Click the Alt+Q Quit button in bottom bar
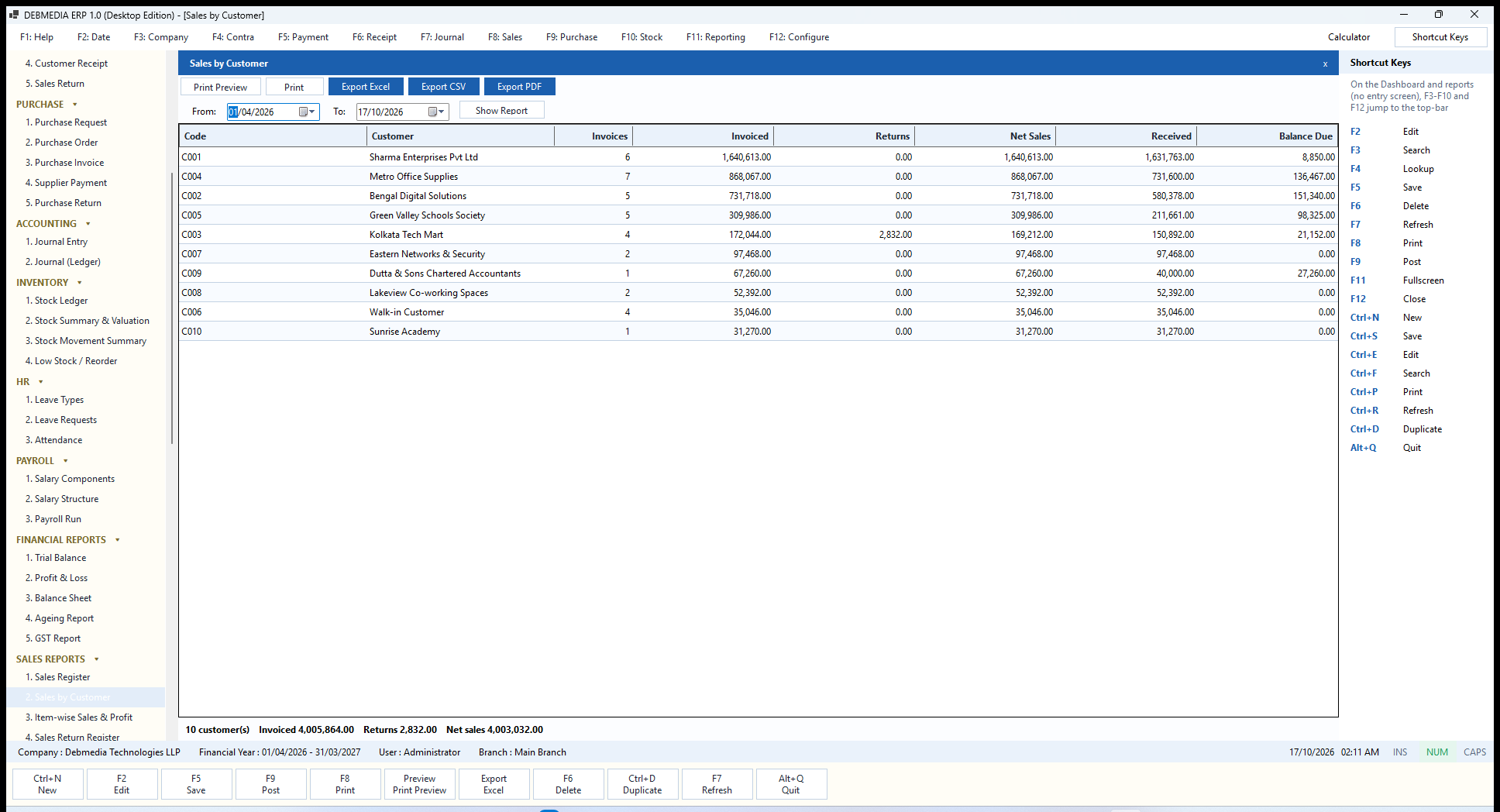 791,784
